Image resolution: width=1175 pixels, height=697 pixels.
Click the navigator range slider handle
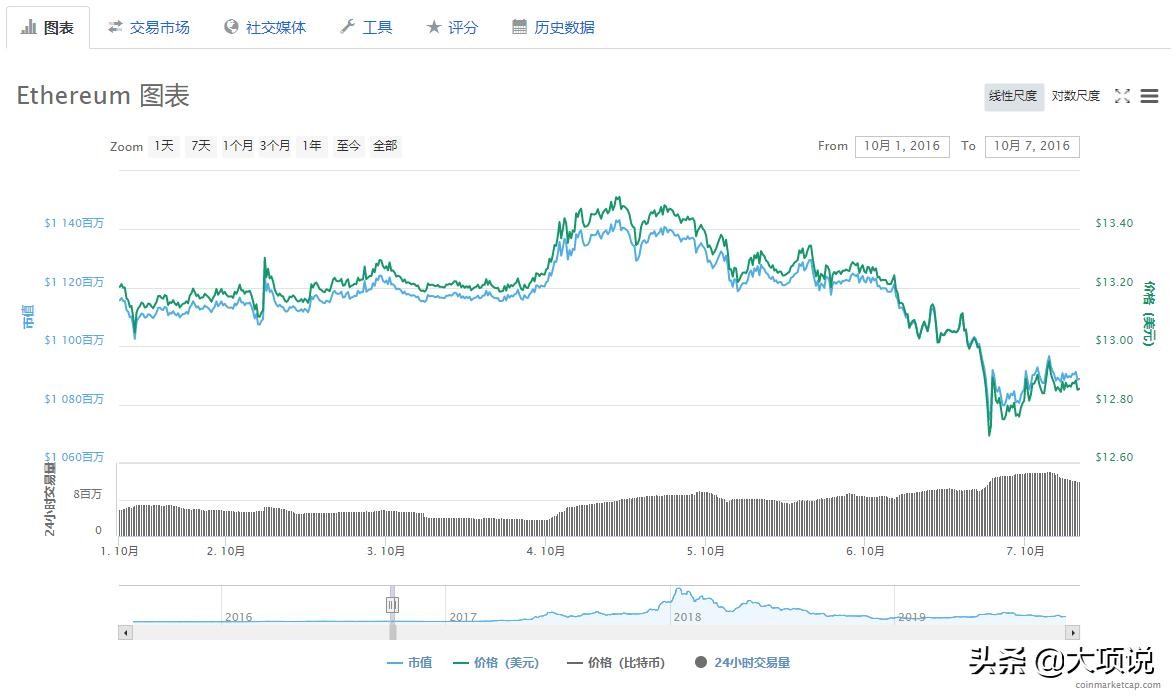click(x=392, y=604)
